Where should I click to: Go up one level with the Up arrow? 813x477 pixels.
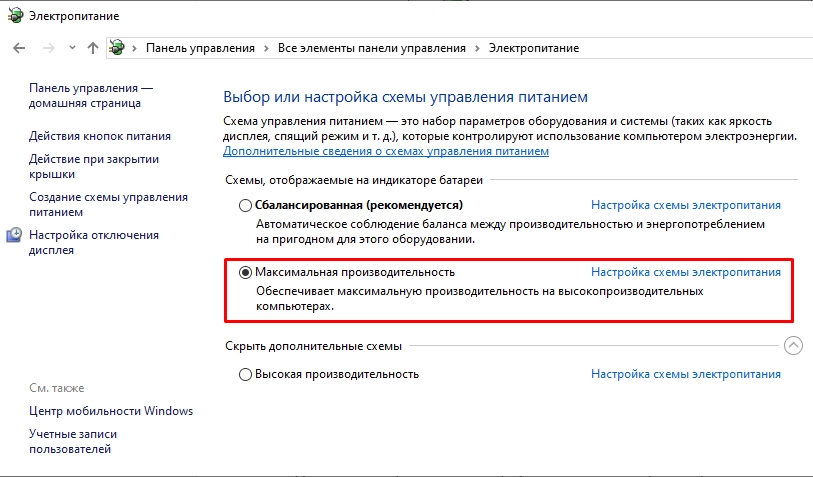[93, 48]
